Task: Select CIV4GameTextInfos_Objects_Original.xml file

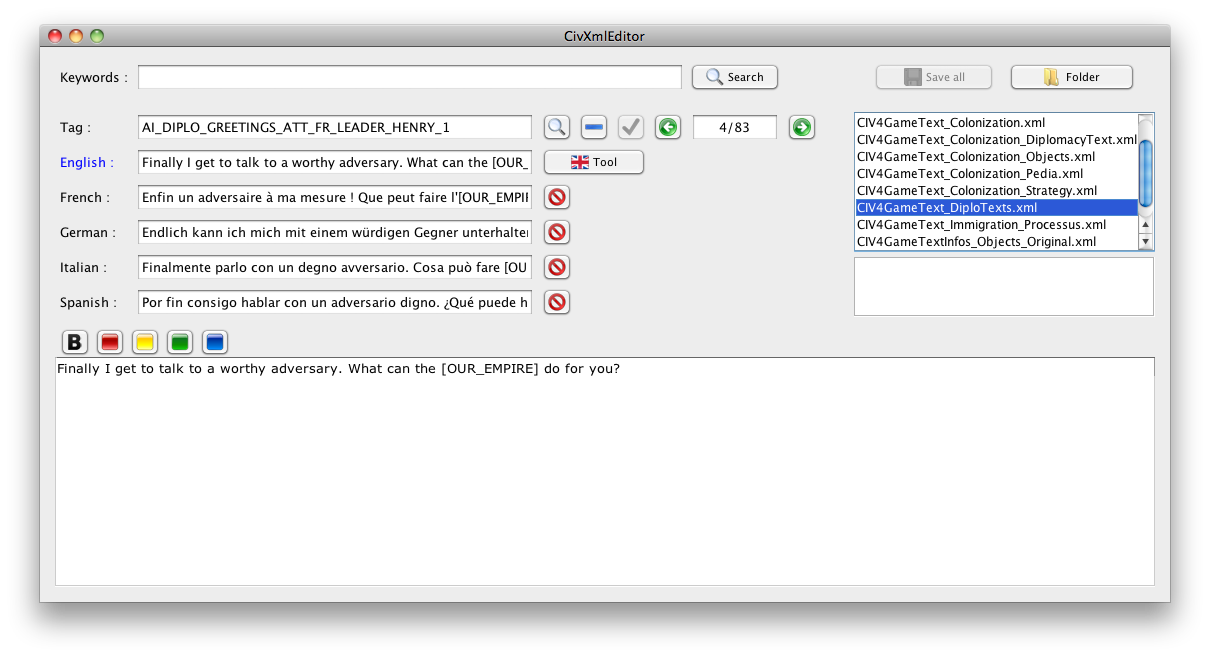Action: click(x=997, y=241)
